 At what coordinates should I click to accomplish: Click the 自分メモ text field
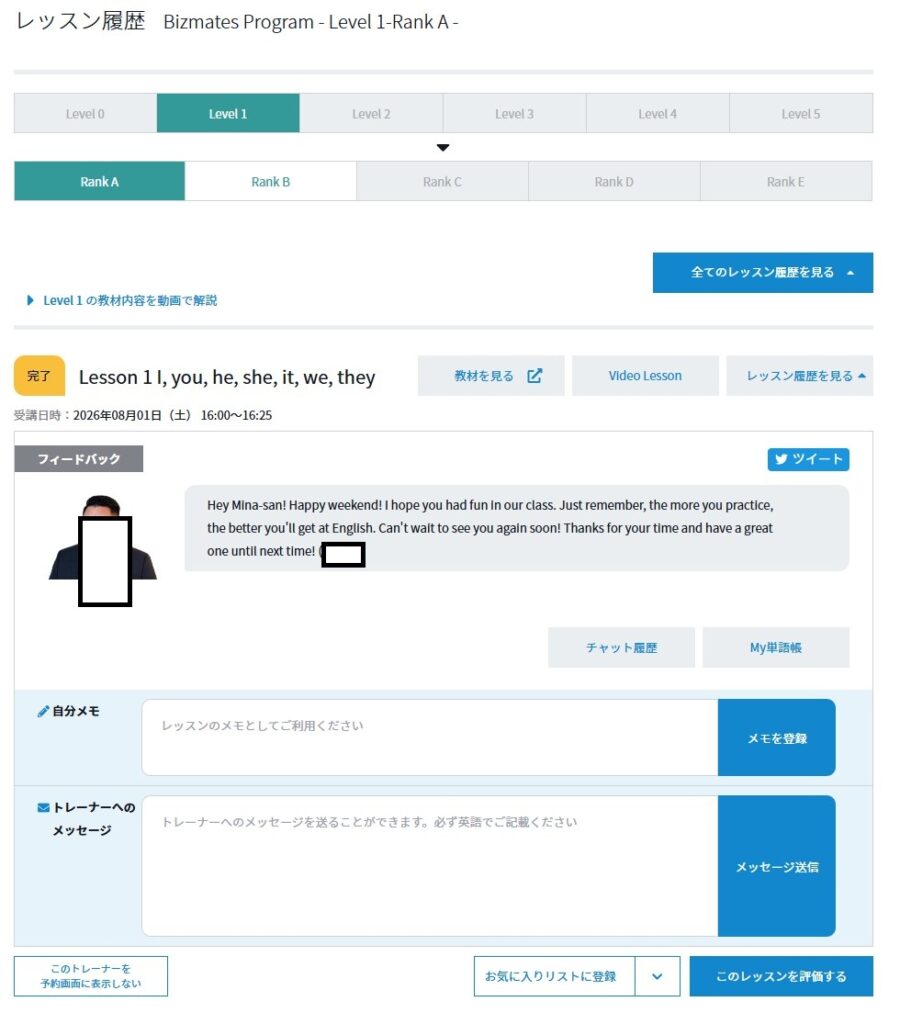(x=430, y=737)
